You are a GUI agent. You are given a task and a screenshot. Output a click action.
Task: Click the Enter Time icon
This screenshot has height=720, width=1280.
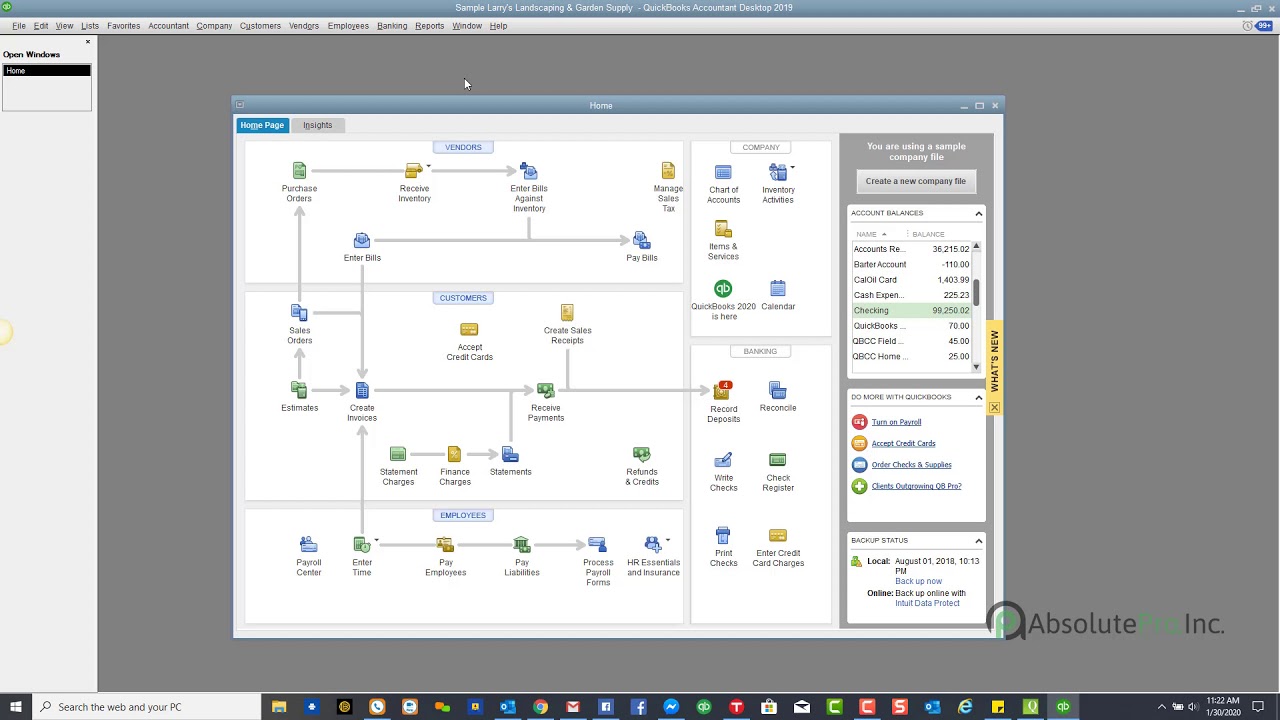click(361, 544)
